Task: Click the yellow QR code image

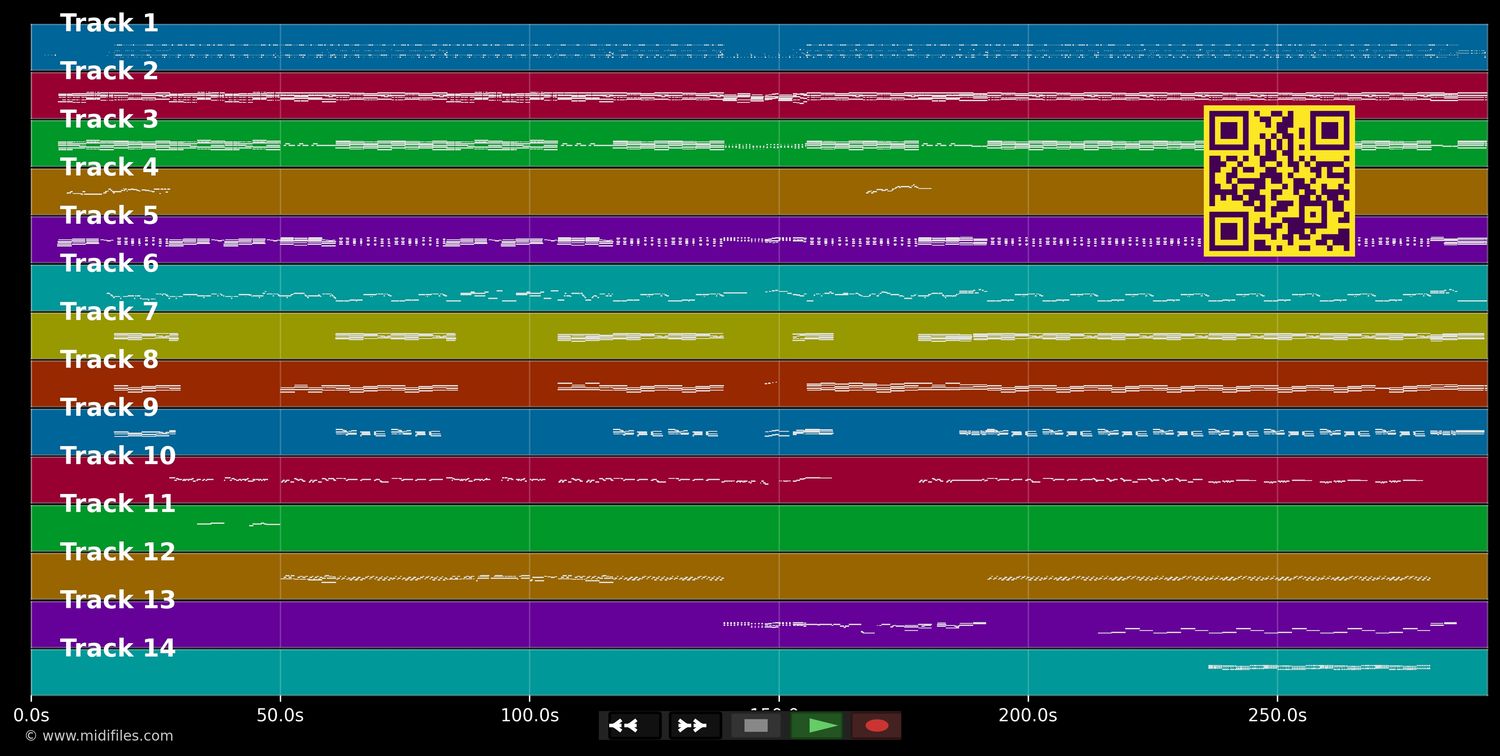Action: (x=1279, y=181)
